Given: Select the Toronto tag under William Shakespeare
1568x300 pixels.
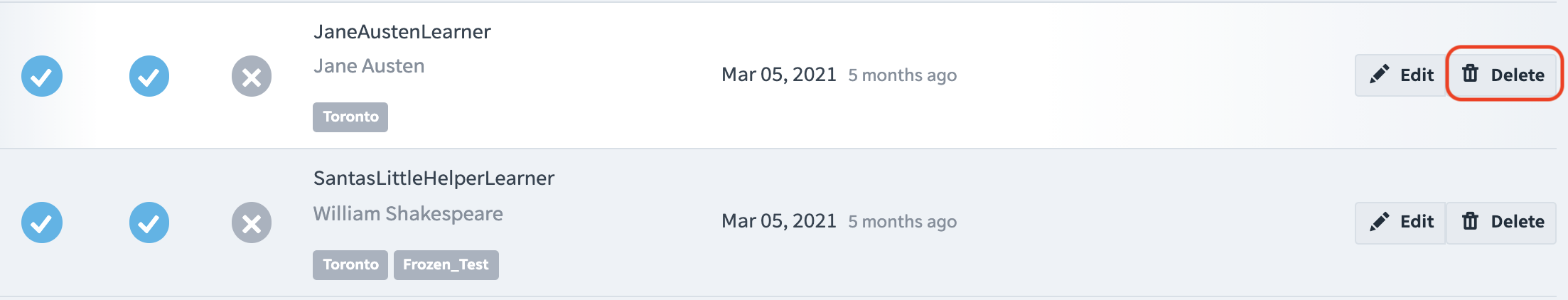Looking at the screenshot, I should coord(350,264).
